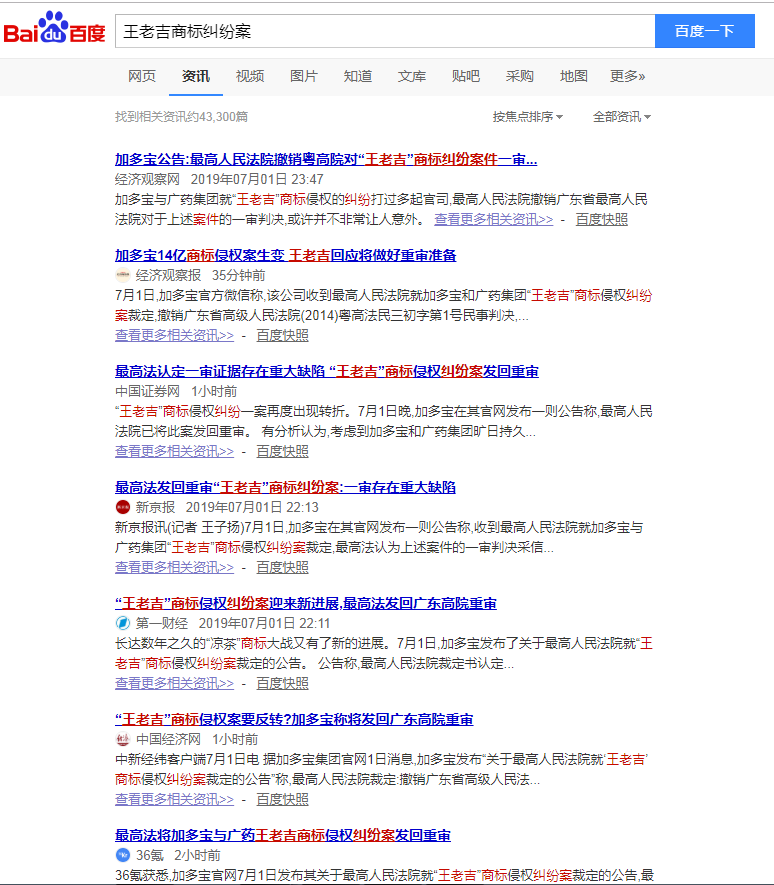Open the 加多宝14亿商标侵权案生变 headline

(x=285, y=255)
